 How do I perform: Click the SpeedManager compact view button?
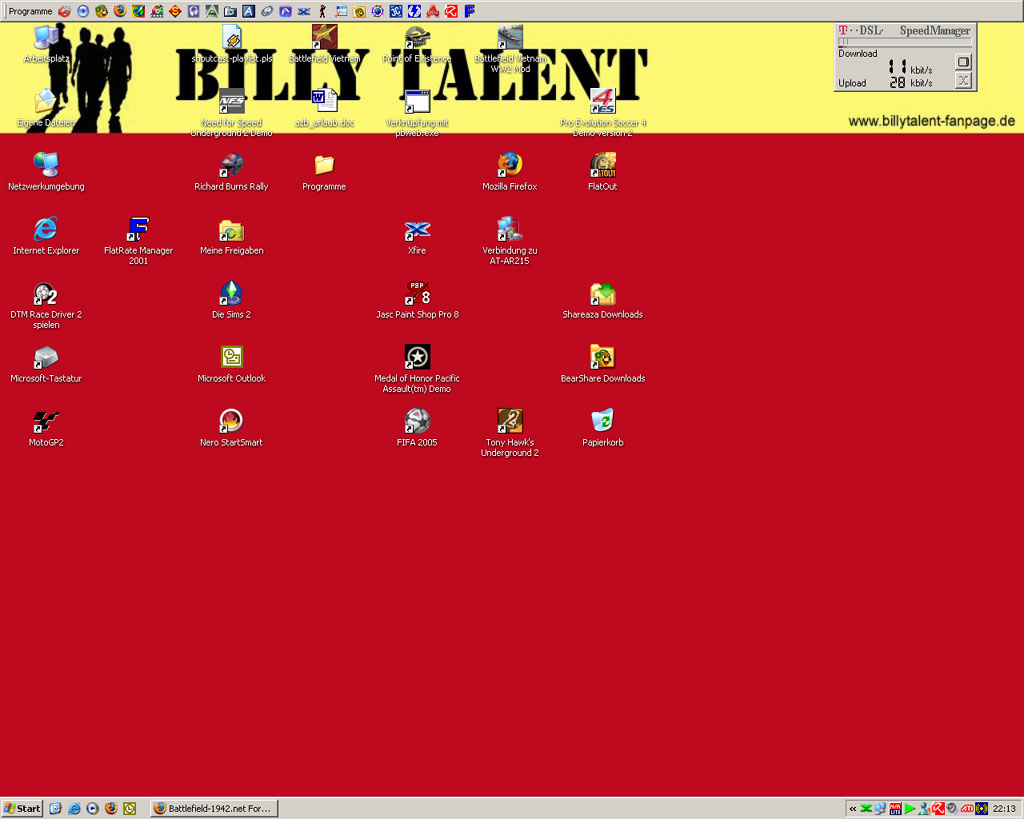tap(963, 62)
